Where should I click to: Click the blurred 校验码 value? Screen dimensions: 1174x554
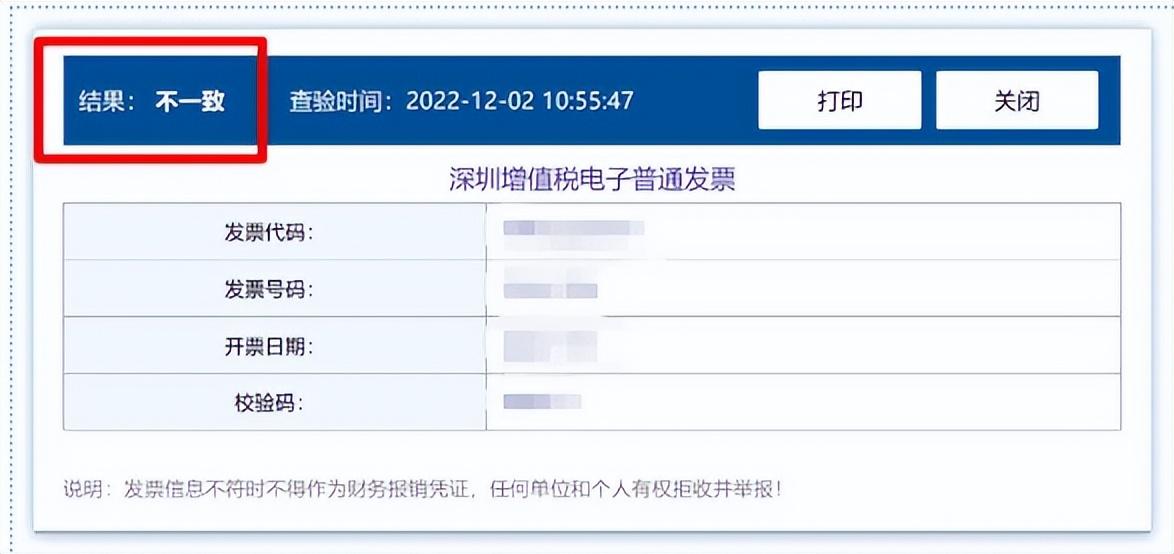[x=542, y=402]
